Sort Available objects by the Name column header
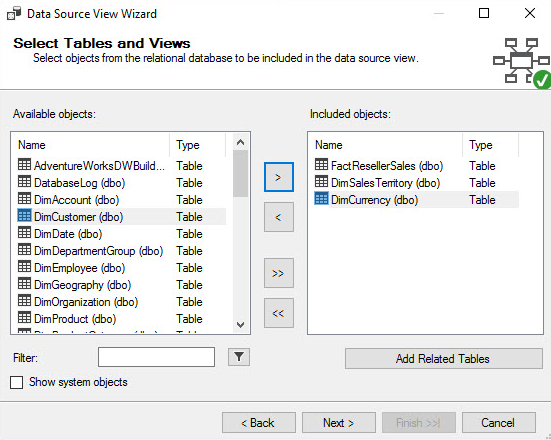The image size is (551, 440). [91, 145]
